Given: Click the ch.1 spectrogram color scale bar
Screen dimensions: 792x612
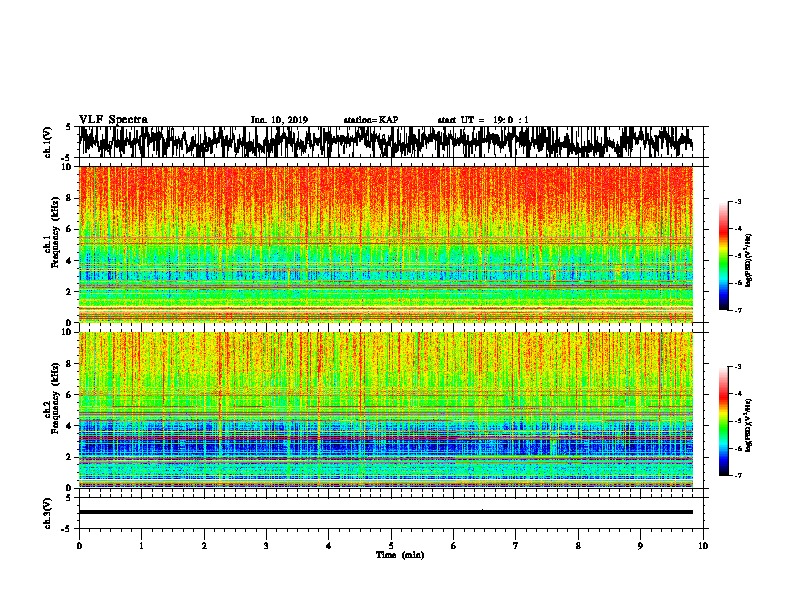Looking at the screenshot, I should click(x=723, y=256).
